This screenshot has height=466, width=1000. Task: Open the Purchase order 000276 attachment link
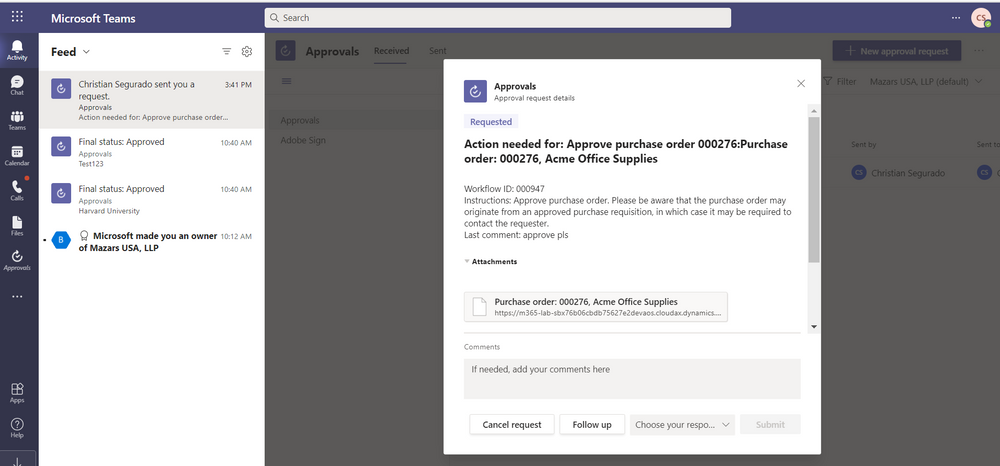pos(596,307)
